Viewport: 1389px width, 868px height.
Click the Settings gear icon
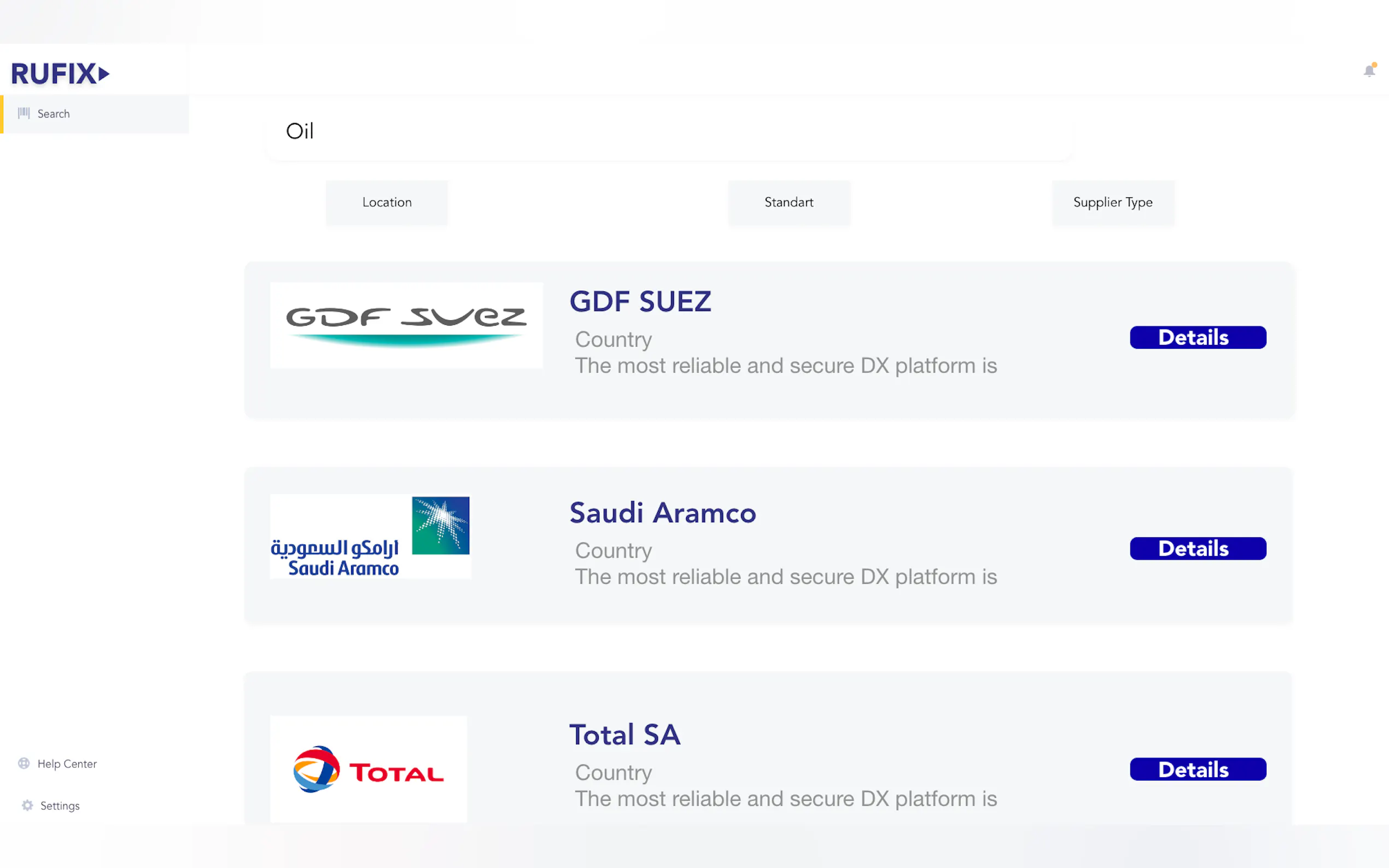point(27,805)
